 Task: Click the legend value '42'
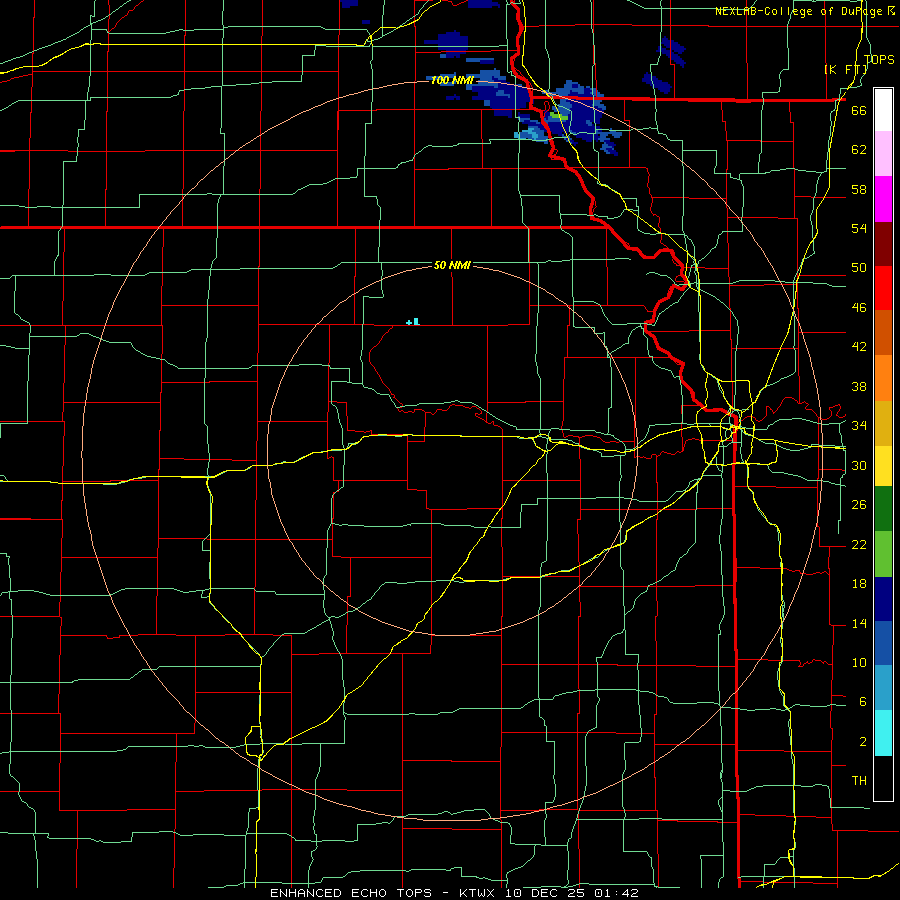pyautogui.click(x=859, y=347)
